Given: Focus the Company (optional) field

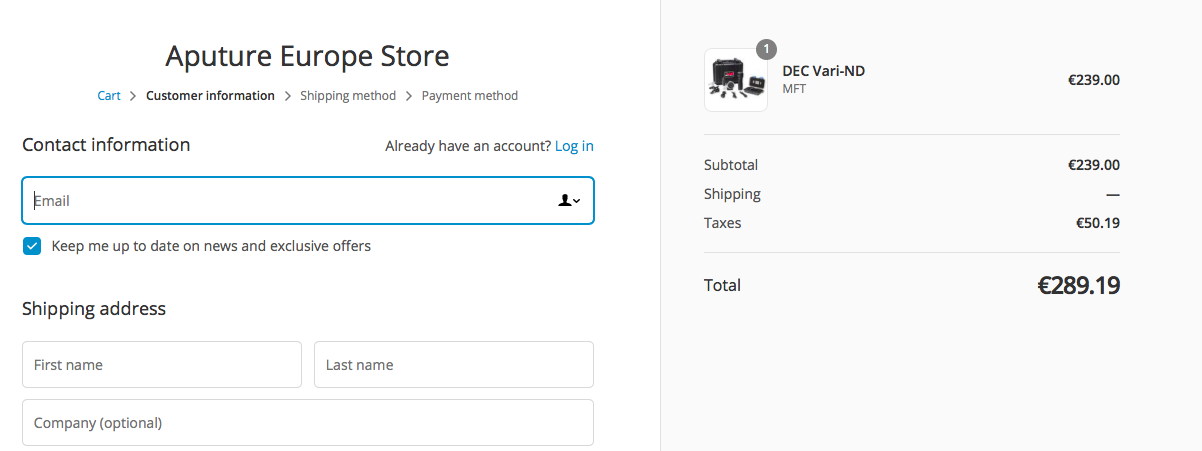Looking at the screenshot, I should pyautogui.click(x=308, y=423).
